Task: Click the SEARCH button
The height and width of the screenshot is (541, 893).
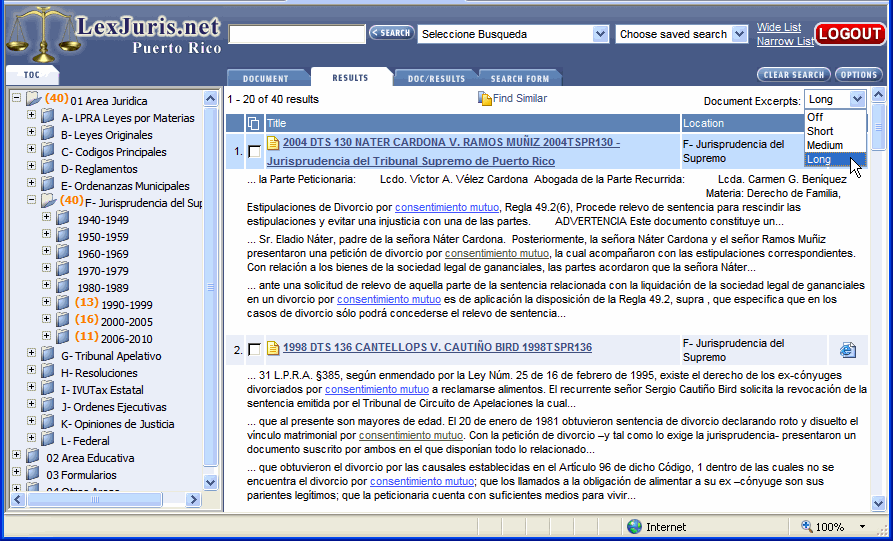Action: (391, 33)
